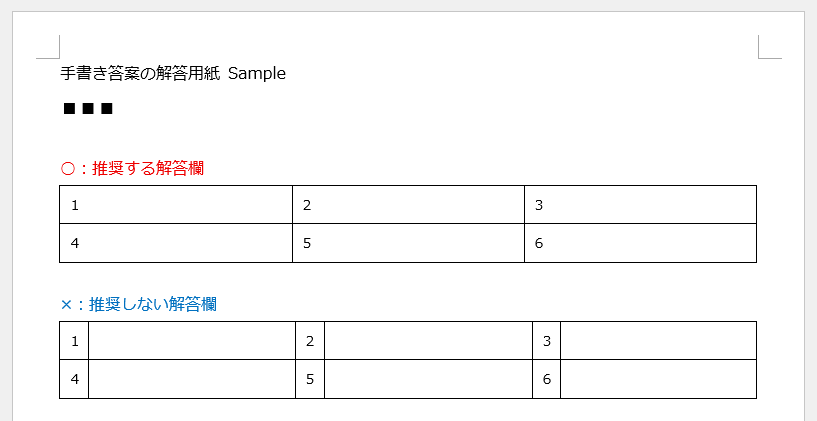Click the title text '手書き答案の解答用紙 Sample'
Screen dimensions: 817x421
point(173,73)
